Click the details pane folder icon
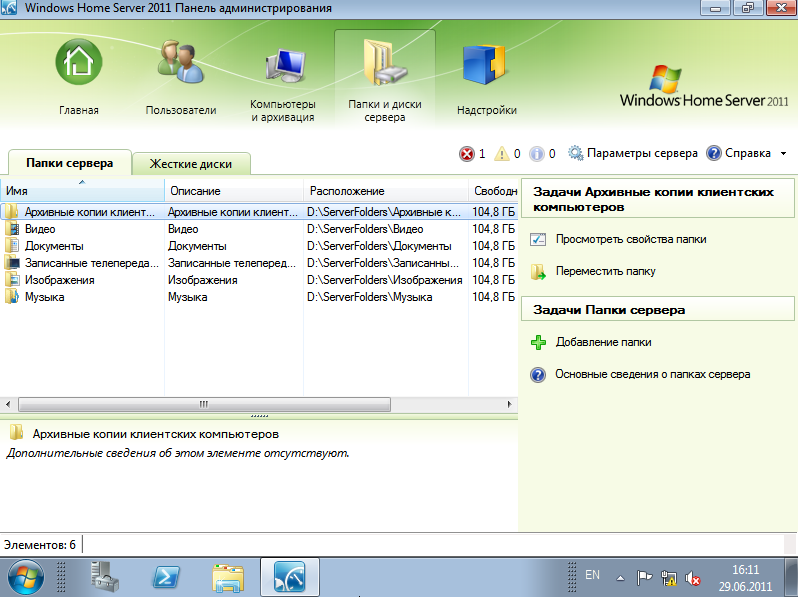 [x=16, y=433]
